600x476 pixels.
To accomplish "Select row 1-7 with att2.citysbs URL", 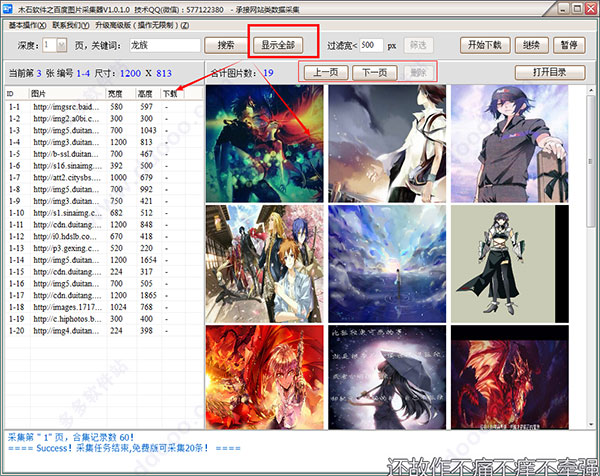I will click(x=104, y=178).
